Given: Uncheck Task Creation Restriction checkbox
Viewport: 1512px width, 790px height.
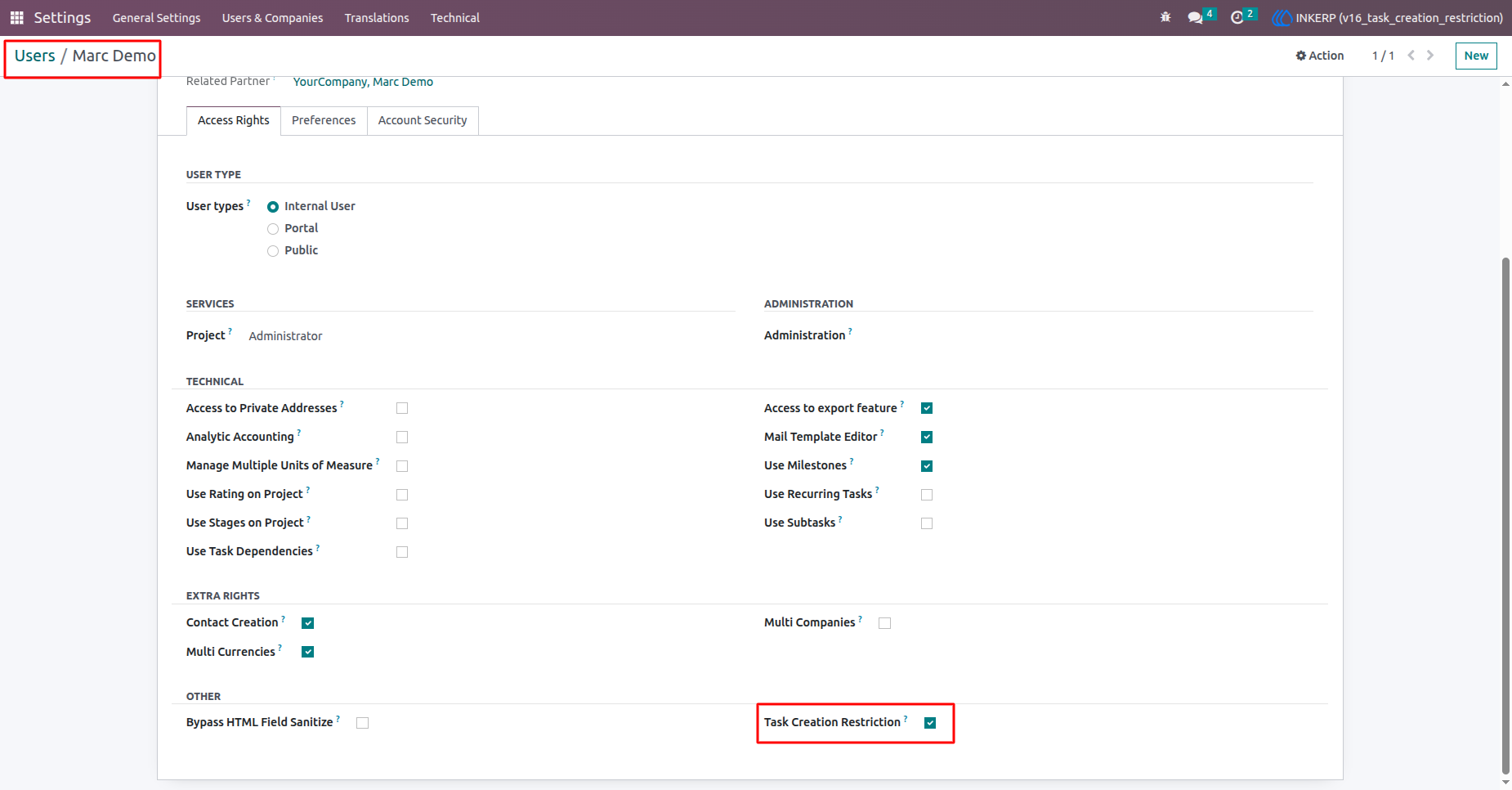Looking at the screenshot, I should pos(930,723).
